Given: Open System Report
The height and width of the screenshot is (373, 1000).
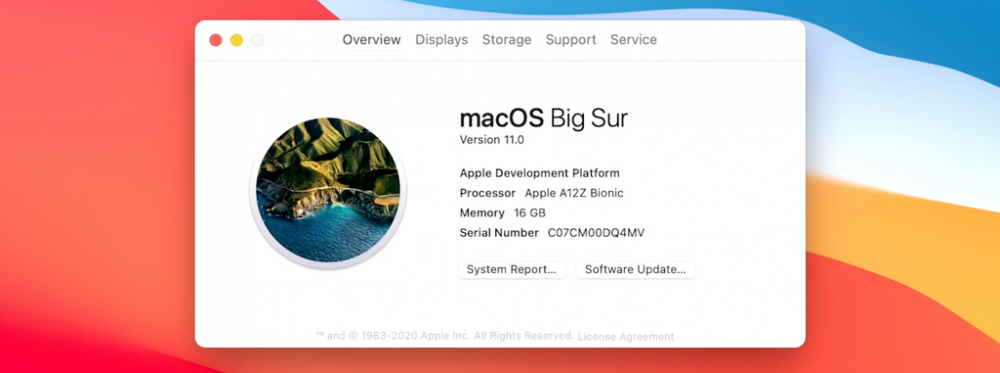Looking at the screenshot, I should [x=511, y=270].
